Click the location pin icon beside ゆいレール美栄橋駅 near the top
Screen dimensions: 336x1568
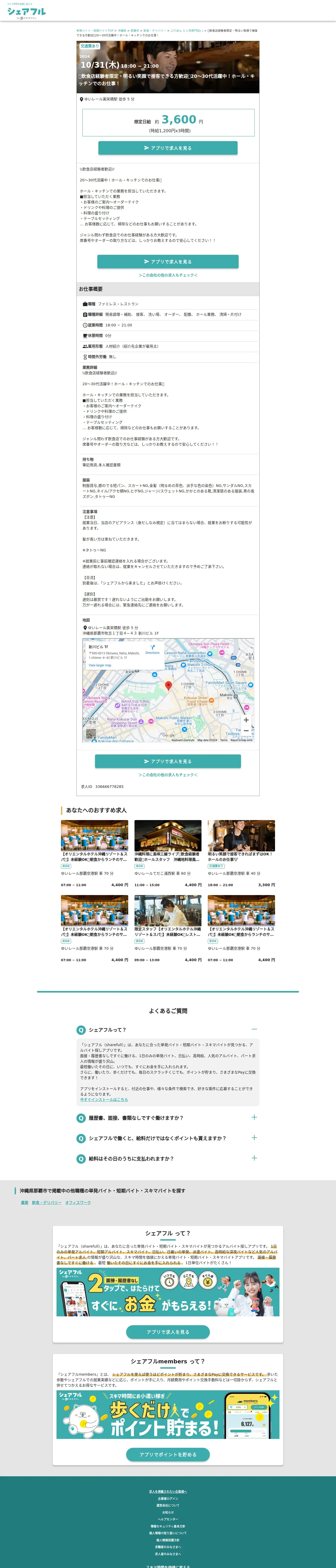(82, 99)
